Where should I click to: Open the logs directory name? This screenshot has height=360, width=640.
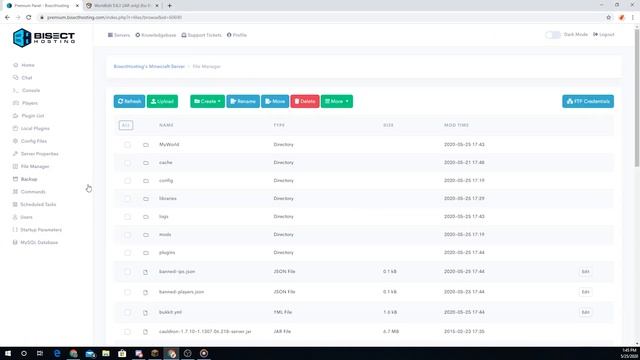pyautogui.click(x=164, y=217)
